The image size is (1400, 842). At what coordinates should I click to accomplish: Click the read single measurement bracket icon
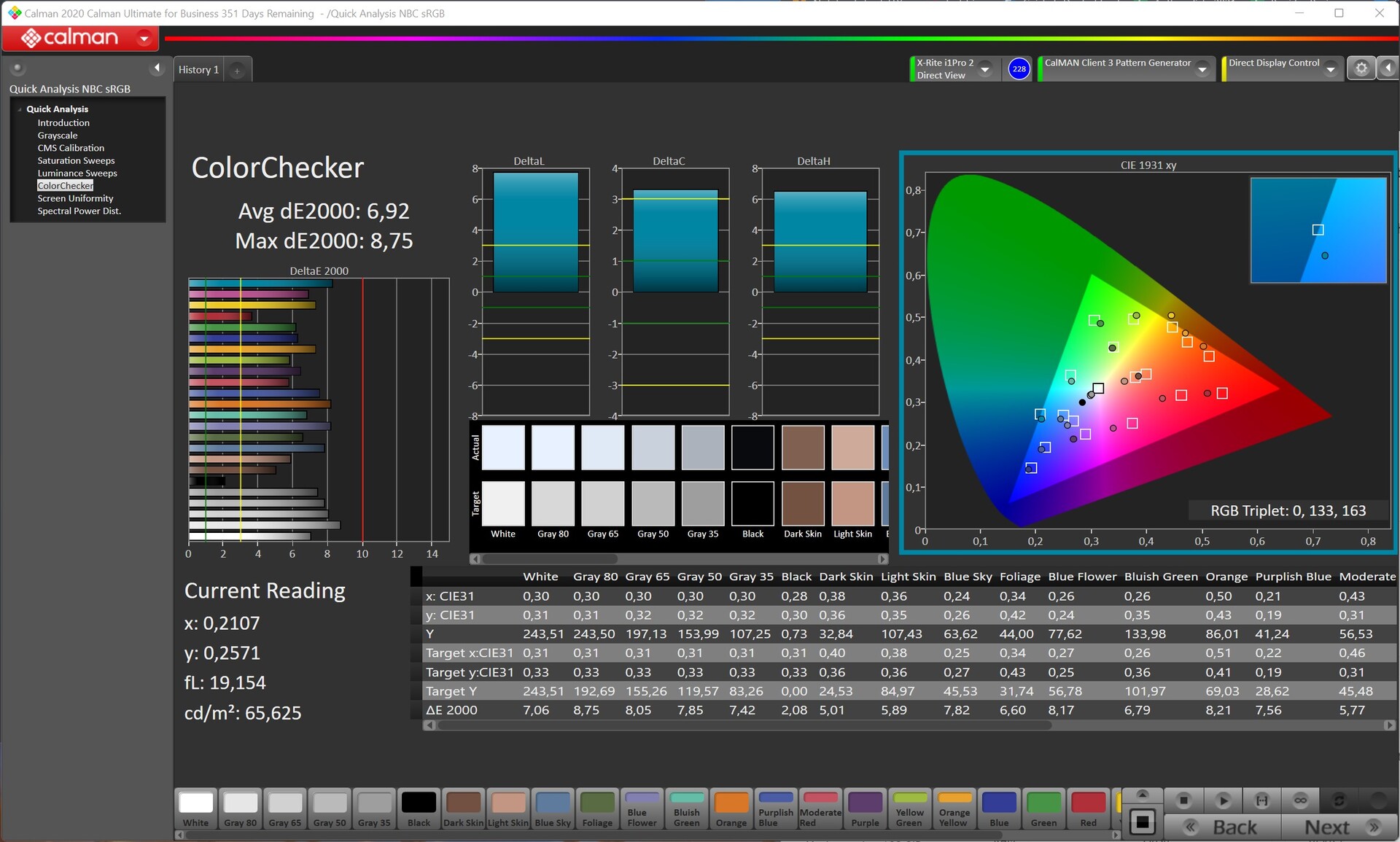[x=1261, y=800]
